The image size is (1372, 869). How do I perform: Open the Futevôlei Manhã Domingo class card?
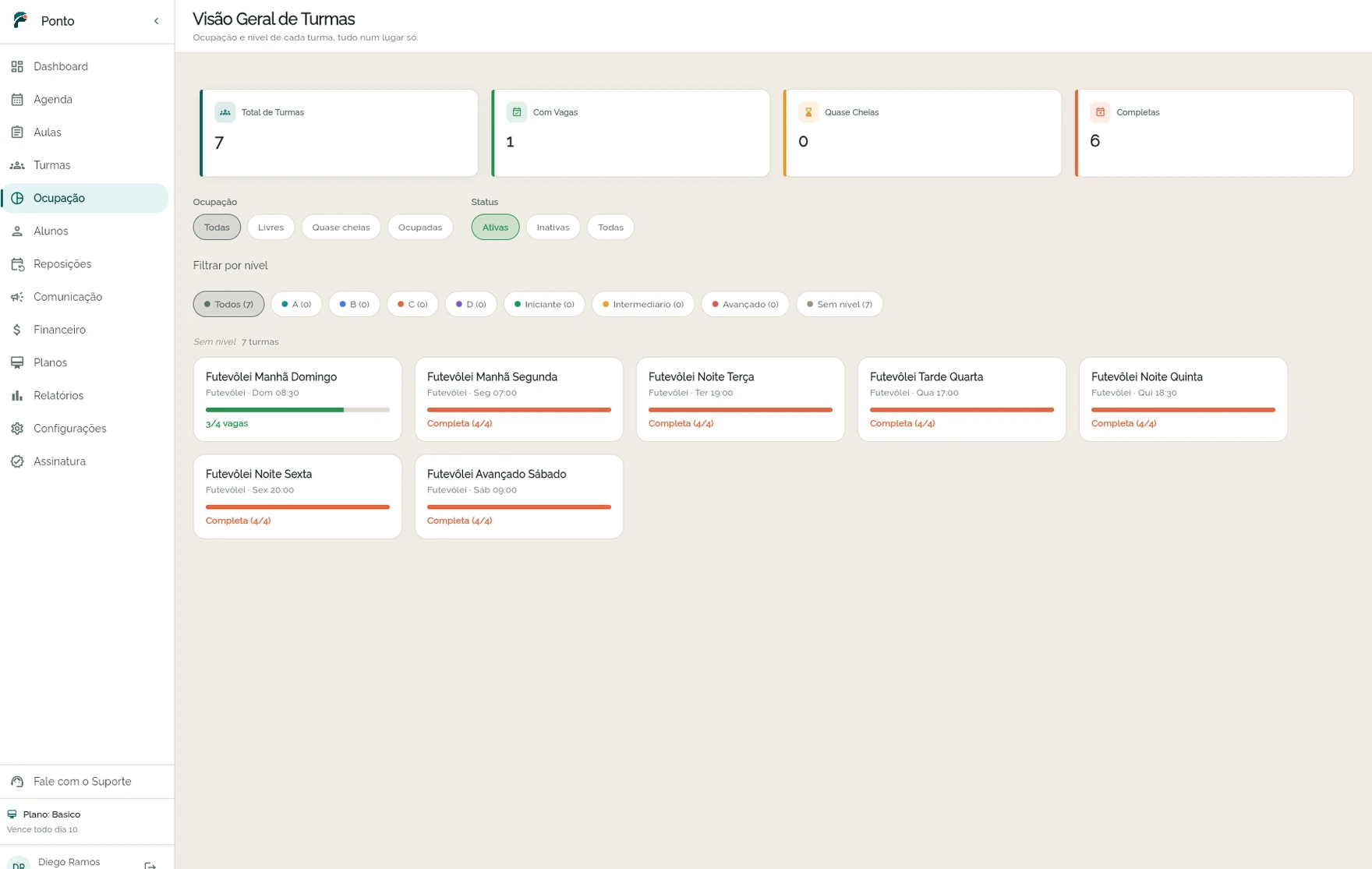tap(298, 400)
